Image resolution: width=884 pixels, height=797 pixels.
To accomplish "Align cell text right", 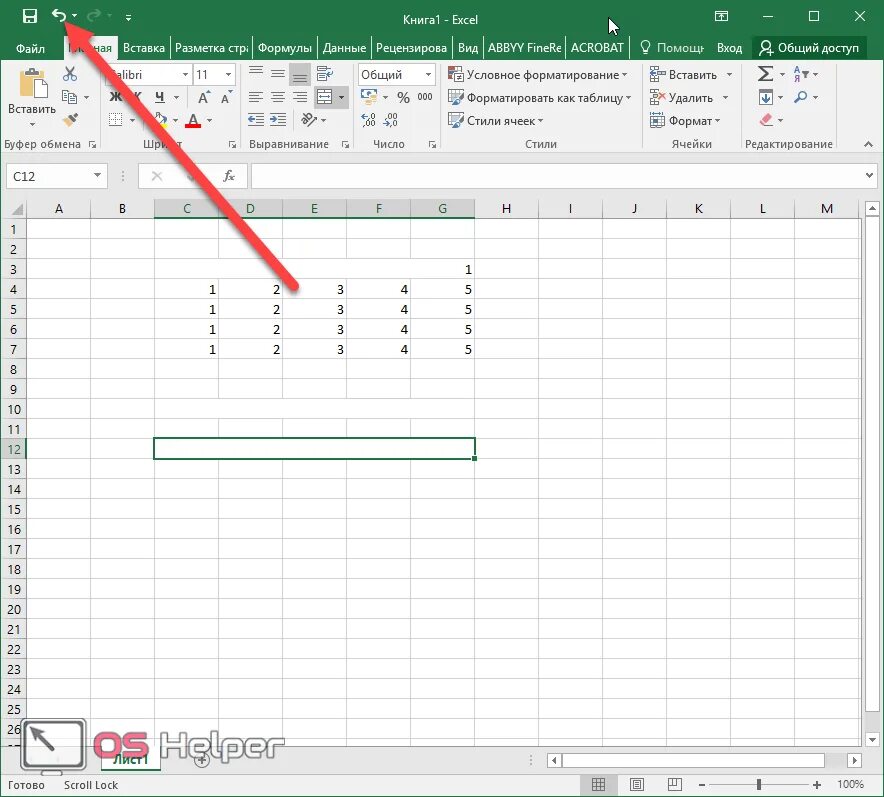I will [299, 97].
